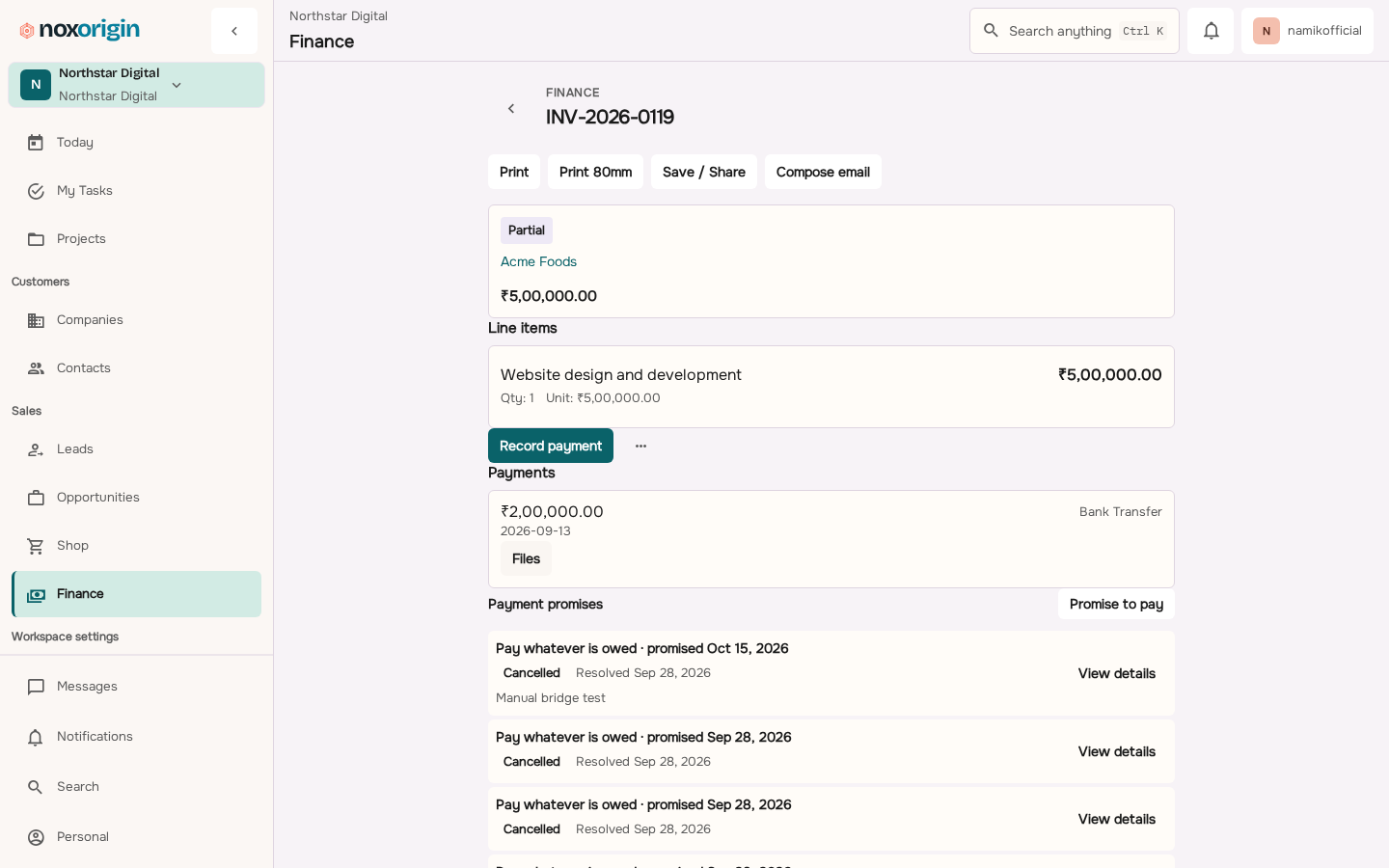Select the Leads menu item
This screenshot has height=868, width=1389.
[136, 449]
